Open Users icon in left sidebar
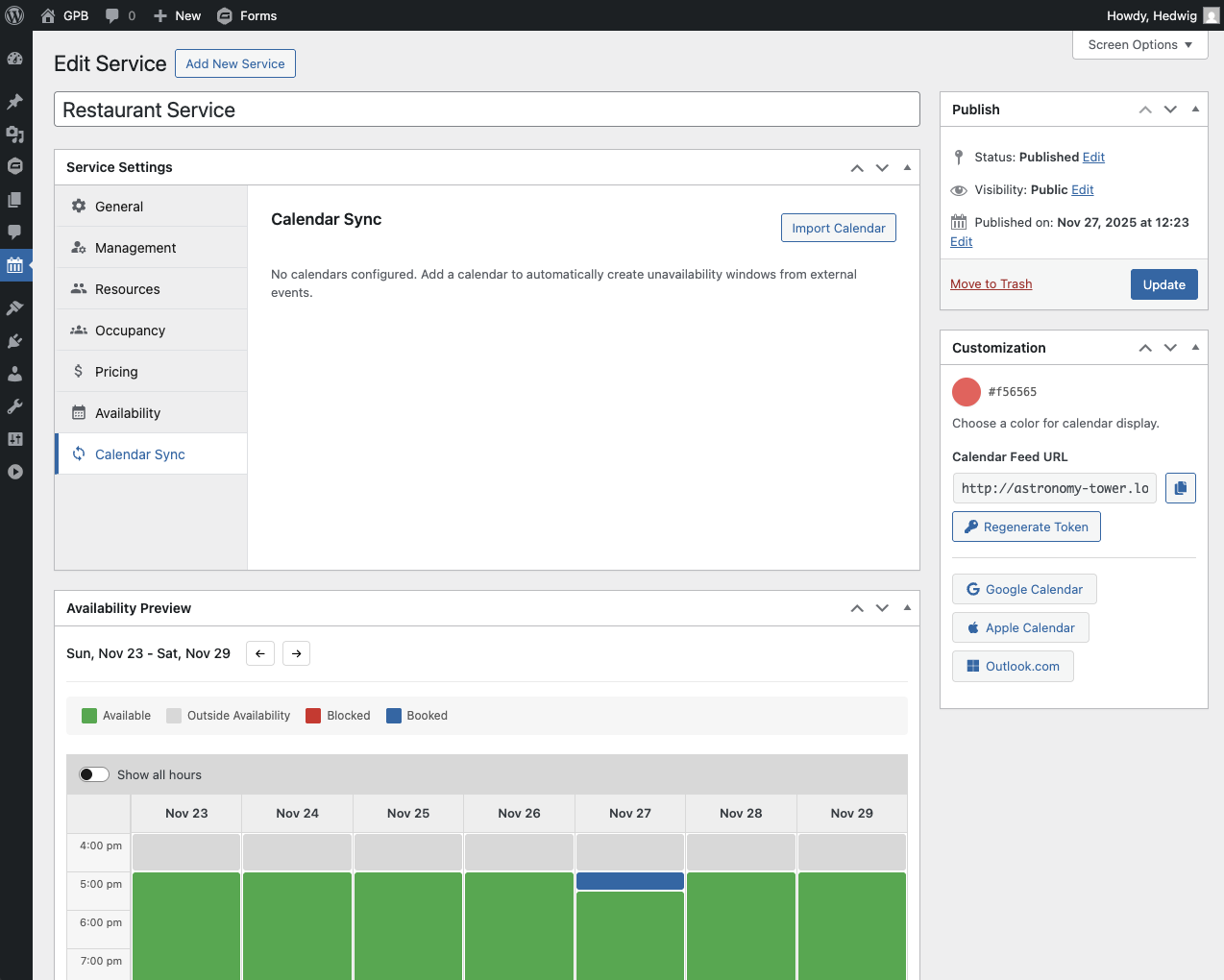The width and height of the screenshot is (1224, 980). pos(15,374)
